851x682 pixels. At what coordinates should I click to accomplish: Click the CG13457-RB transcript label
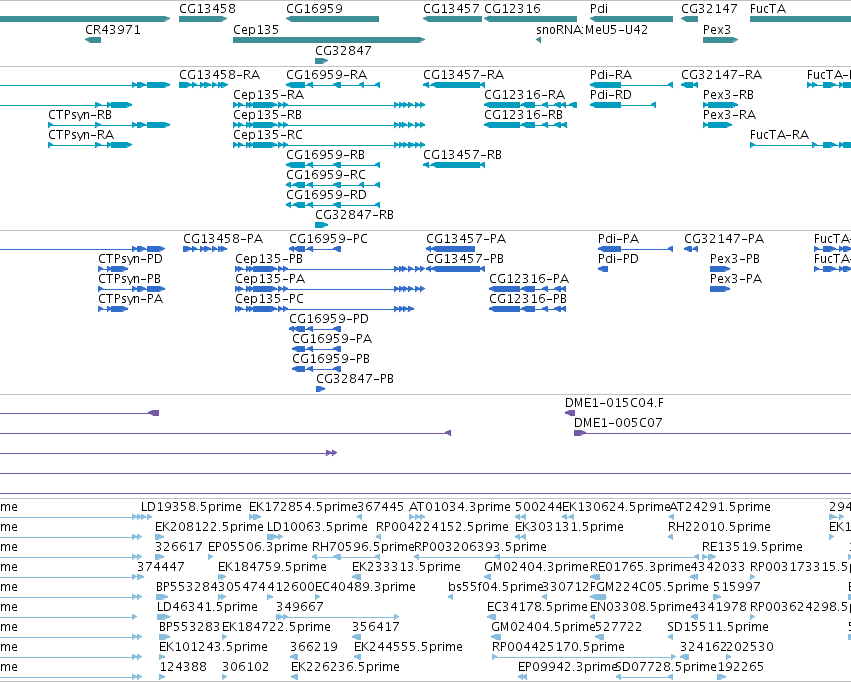tap(462, 155)
